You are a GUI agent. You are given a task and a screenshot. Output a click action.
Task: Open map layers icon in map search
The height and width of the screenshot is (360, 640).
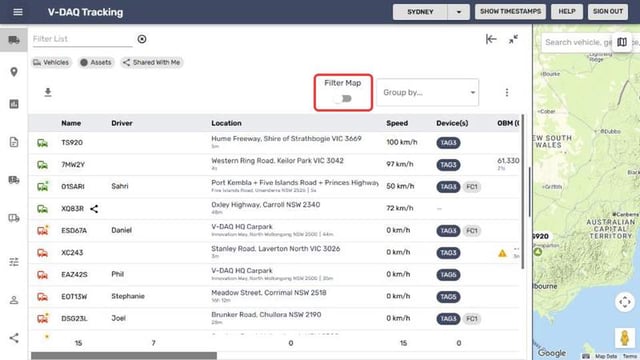pos(622,42)
